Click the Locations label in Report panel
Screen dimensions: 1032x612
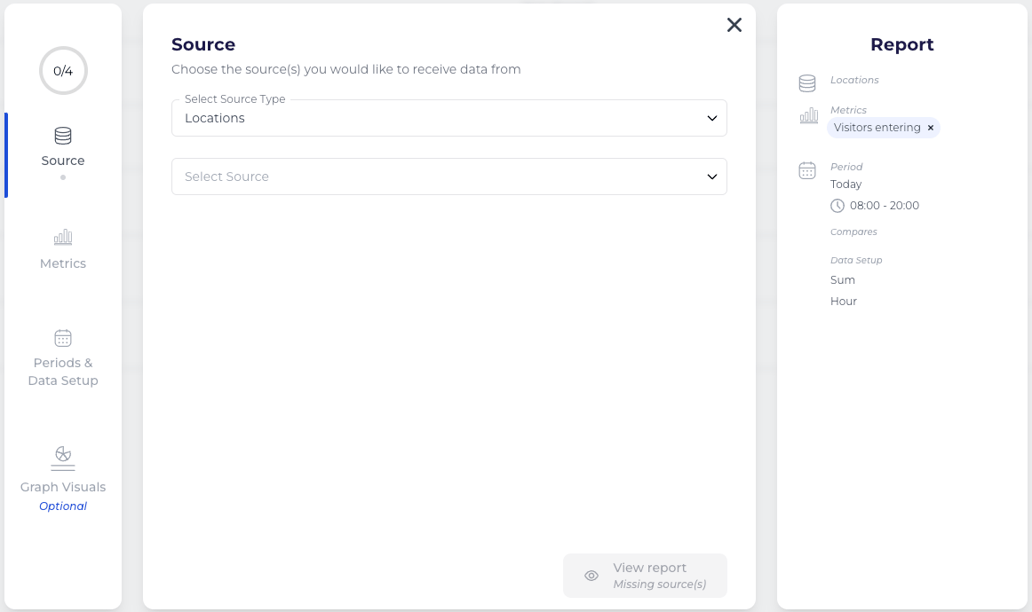(x=854, y=80)
